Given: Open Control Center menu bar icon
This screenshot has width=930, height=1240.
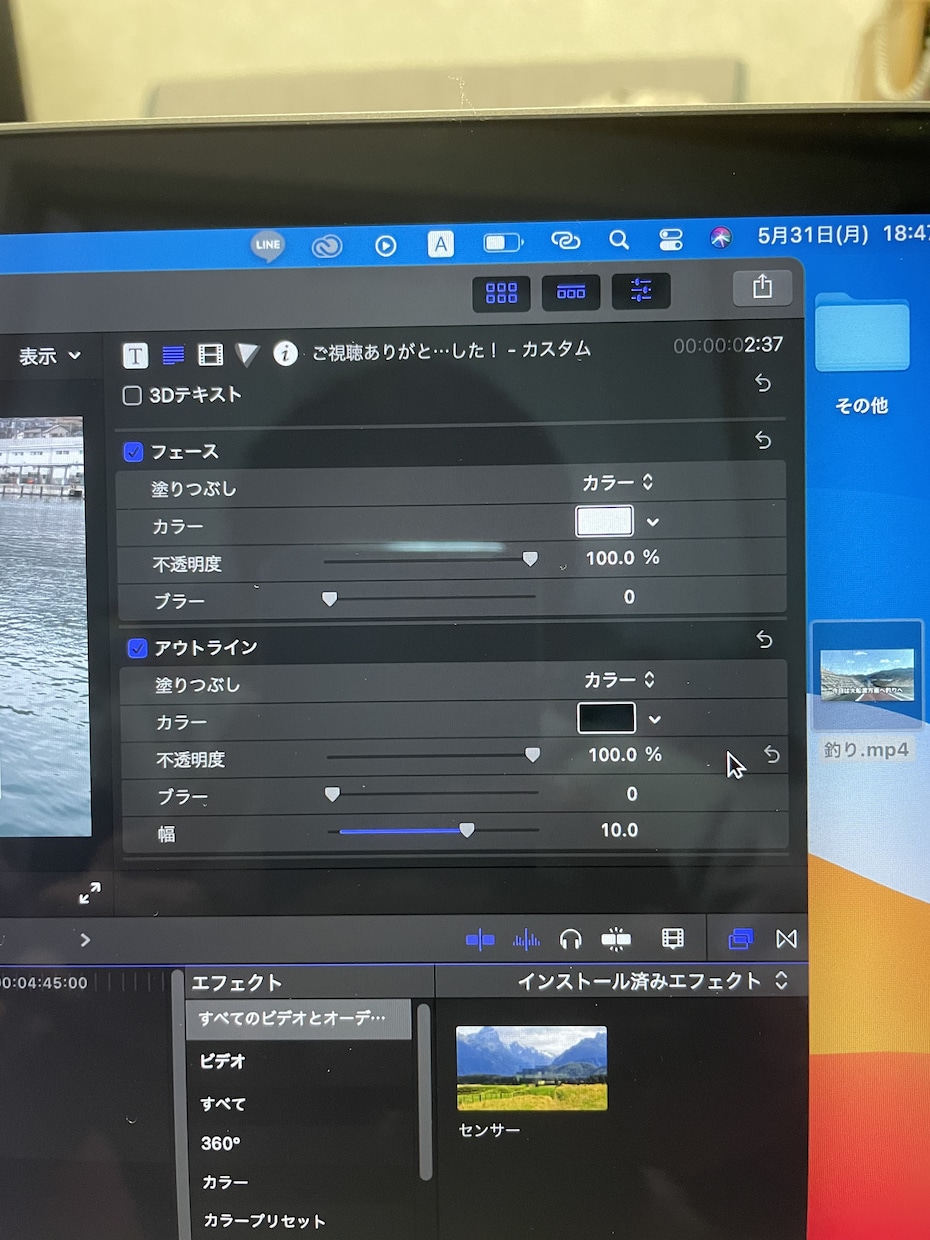Looking at the screenshot, I should 670,240.
